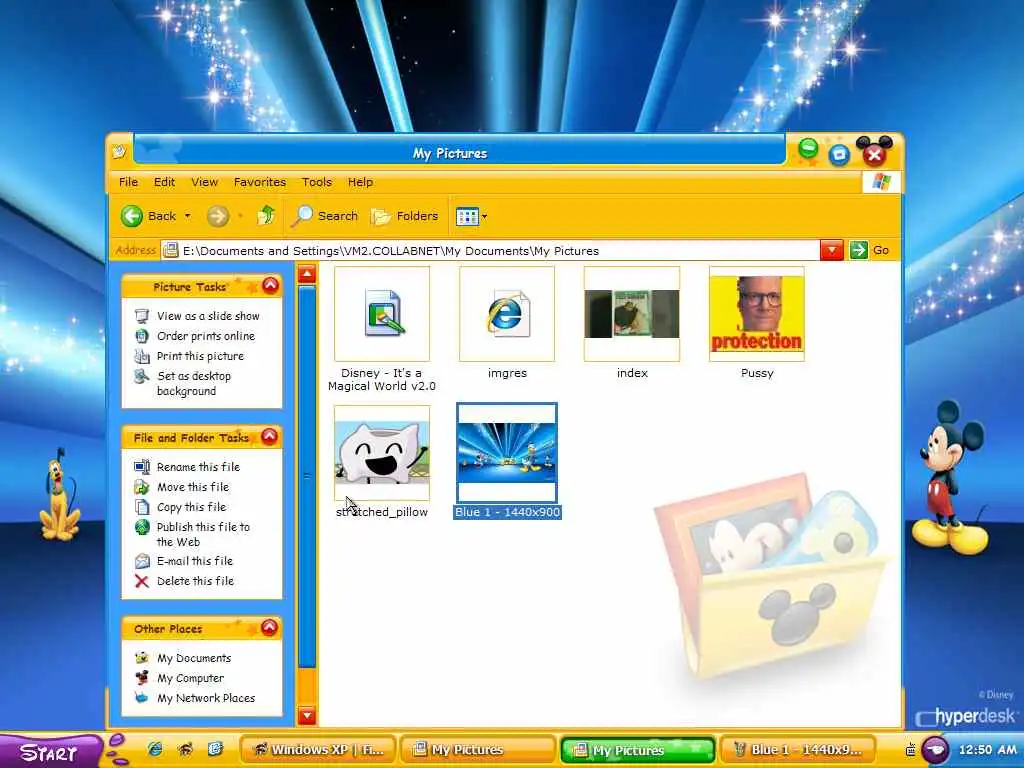This screenshot has height=768, width=1024.
Task: Click the side pane scroll up arrow
Action: 307,274
